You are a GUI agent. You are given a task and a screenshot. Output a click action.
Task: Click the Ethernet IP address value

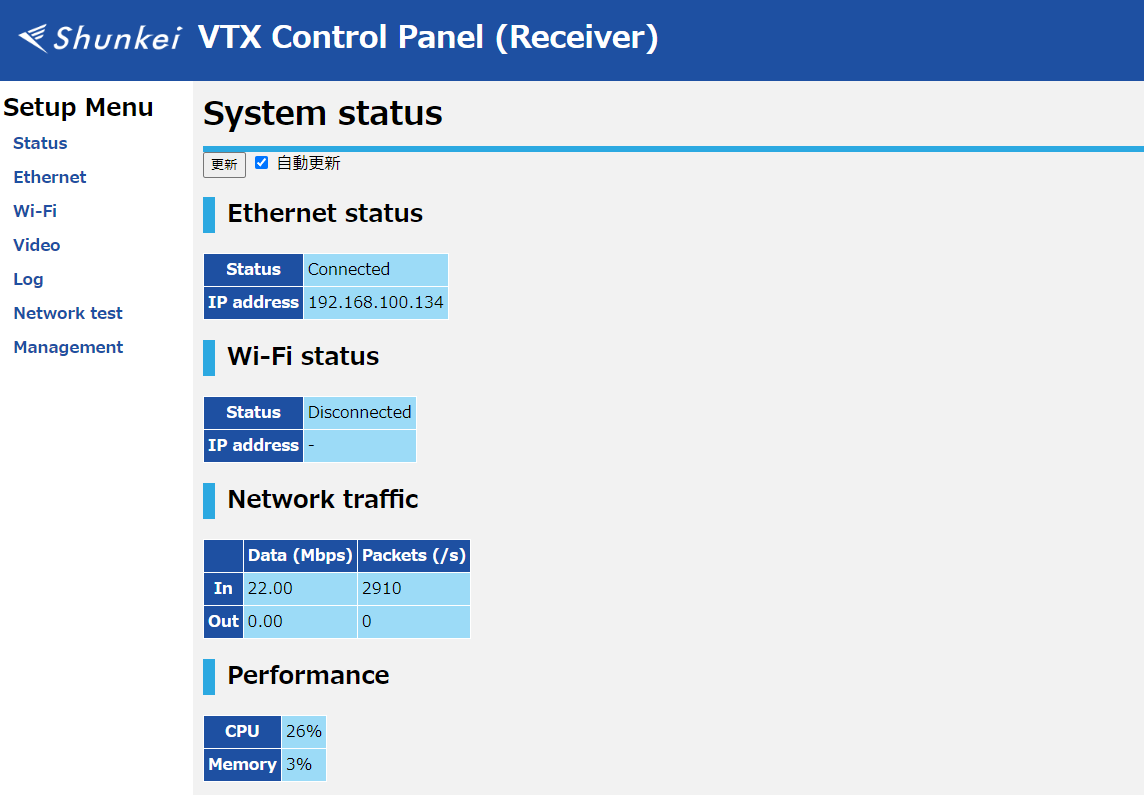(375, 302)
